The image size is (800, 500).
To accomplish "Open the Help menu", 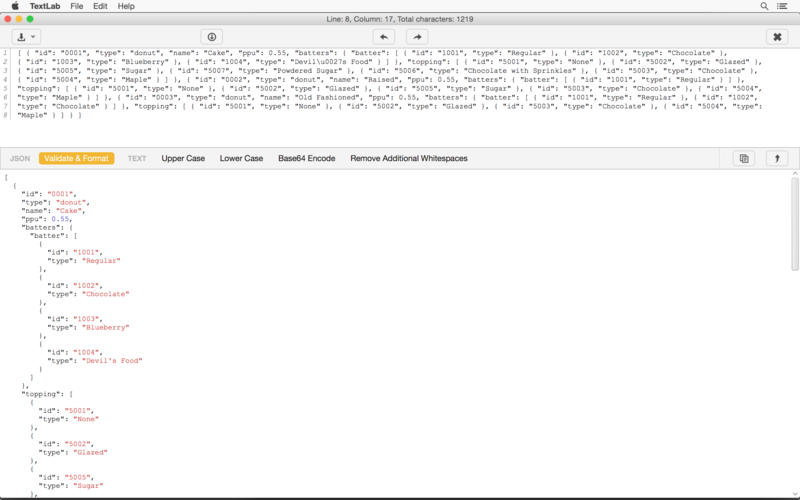I will click(x=126, y=6).
